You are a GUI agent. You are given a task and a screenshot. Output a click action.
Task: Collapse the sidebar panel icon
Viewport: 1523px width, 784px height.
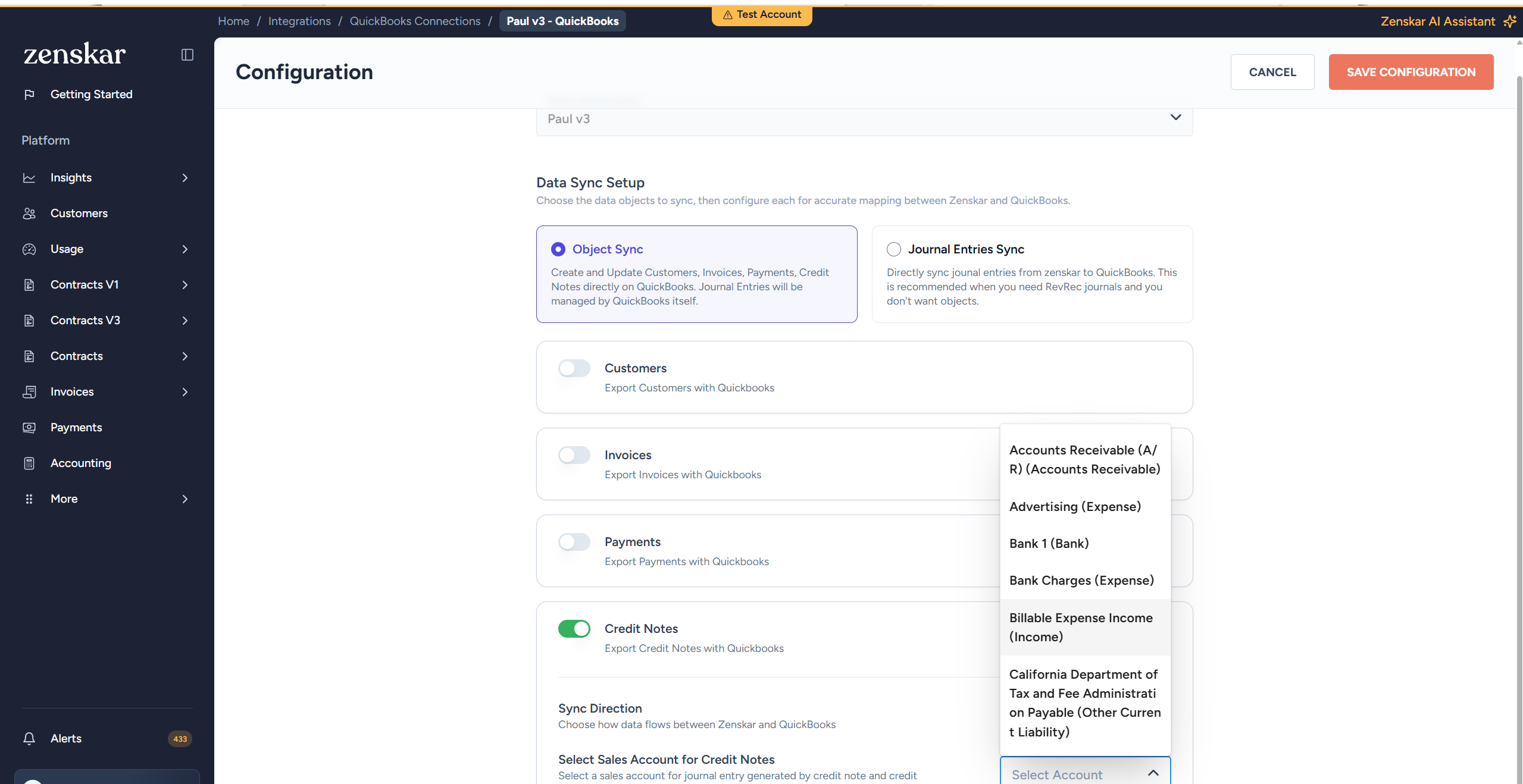coord(187,55)
